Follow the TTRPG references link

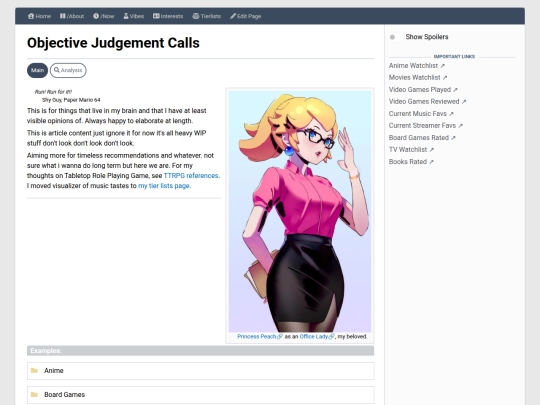(x=191, y=176)
